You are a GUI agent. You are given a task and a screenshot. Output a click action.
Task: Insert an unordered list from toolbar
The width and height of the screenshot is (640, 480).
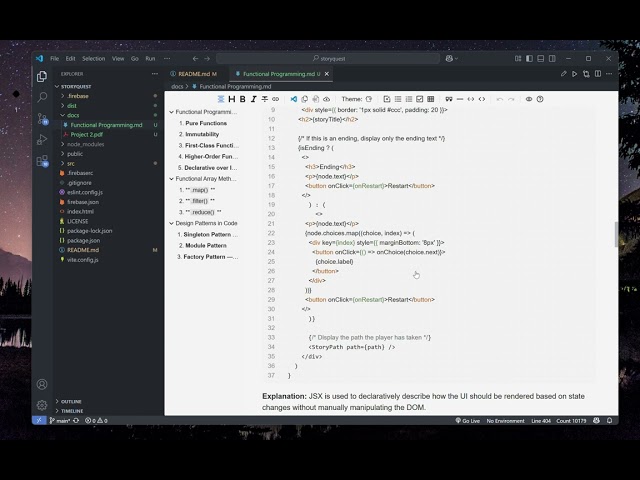398,99
